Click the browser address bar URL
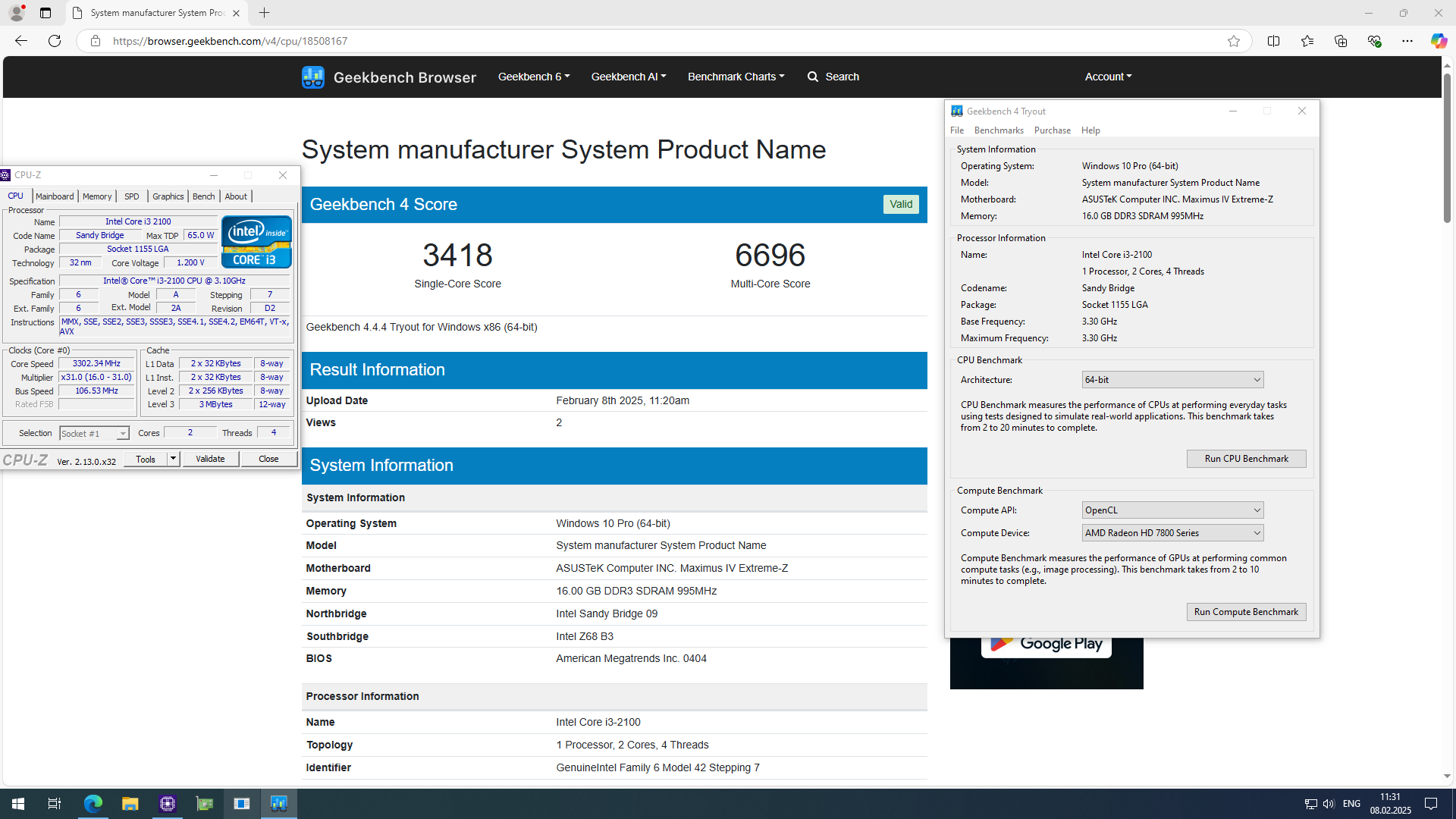Viewport: 1456px width, 819px height. [230, 41]
